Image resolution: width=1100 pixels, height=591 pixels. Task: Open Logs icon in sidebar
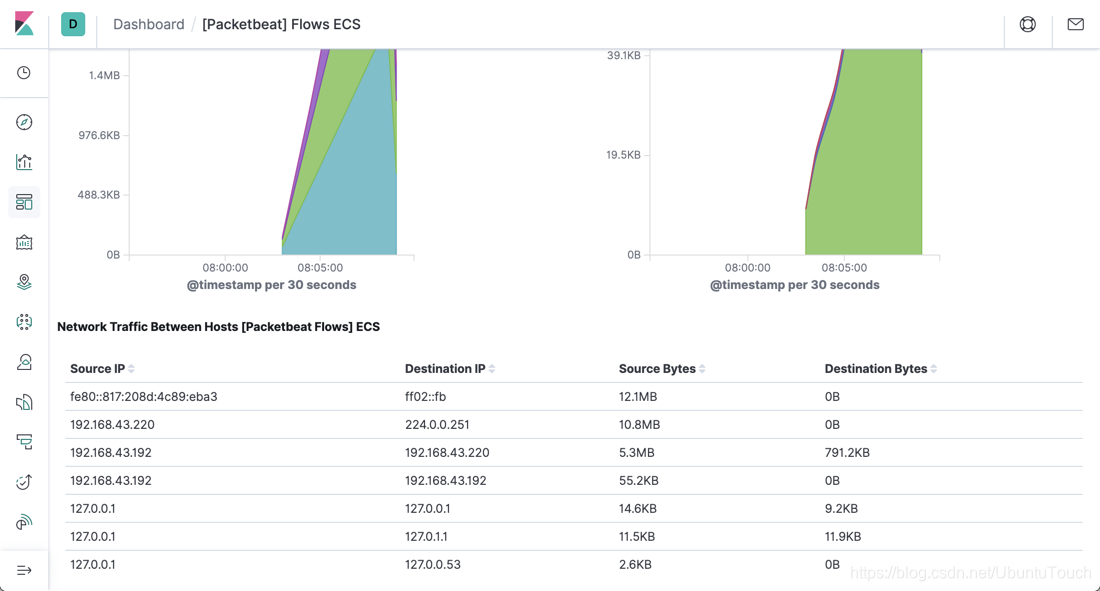pos(24,402)
